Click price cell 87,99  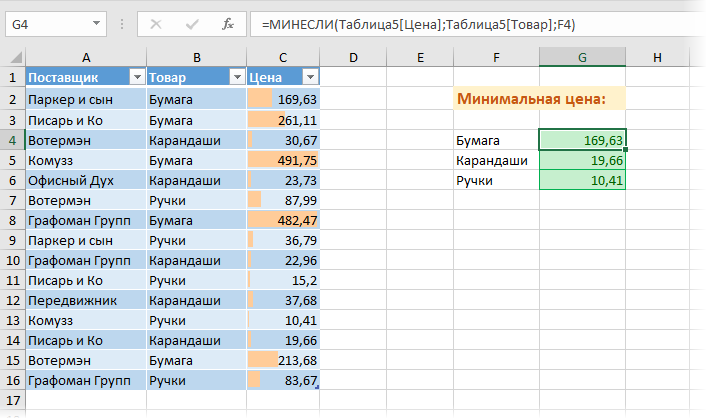click(283, 200)
